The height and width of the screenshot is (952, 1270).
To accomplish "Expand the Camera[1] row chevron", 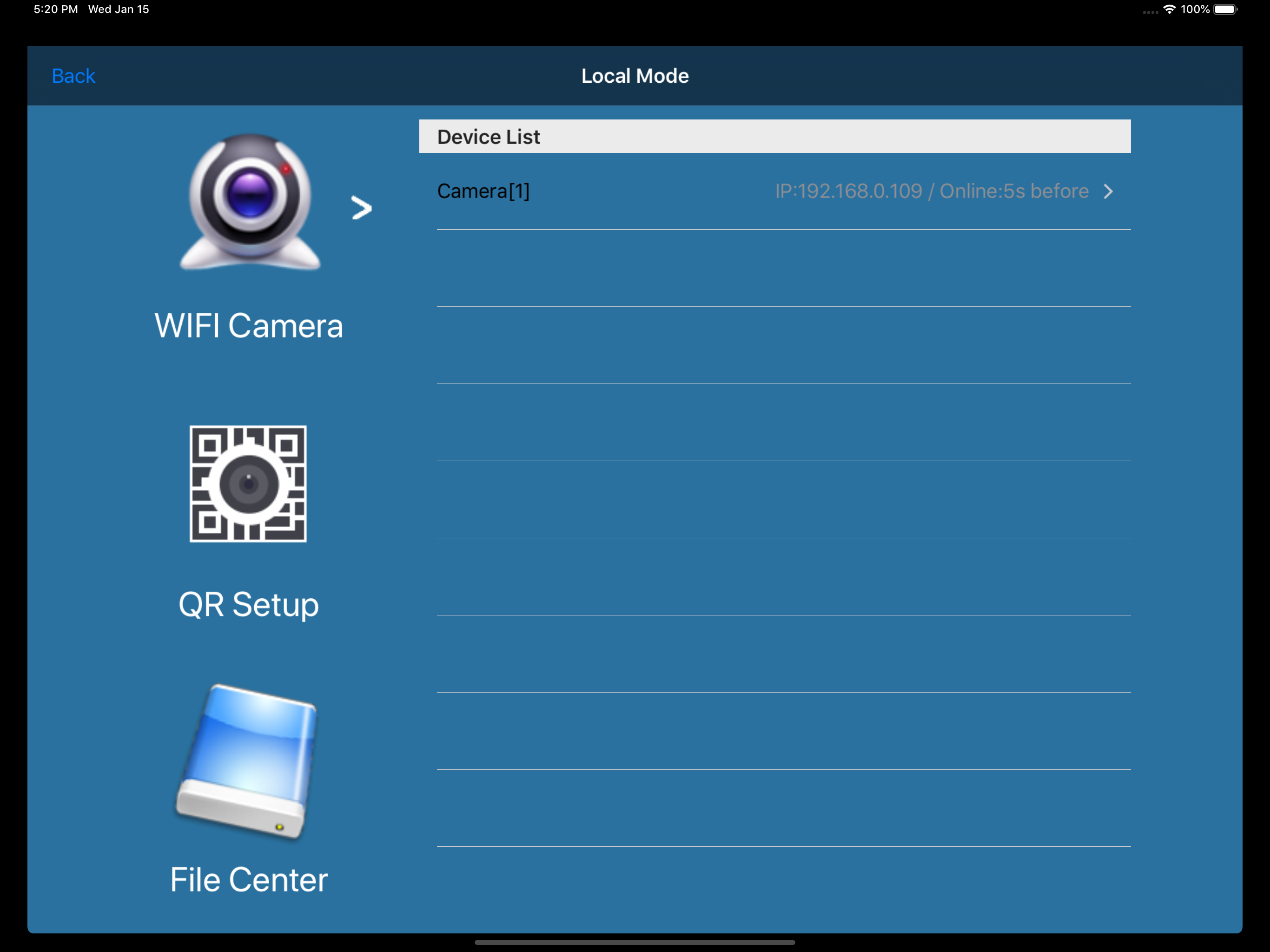I will click(x=1108, y=191).
